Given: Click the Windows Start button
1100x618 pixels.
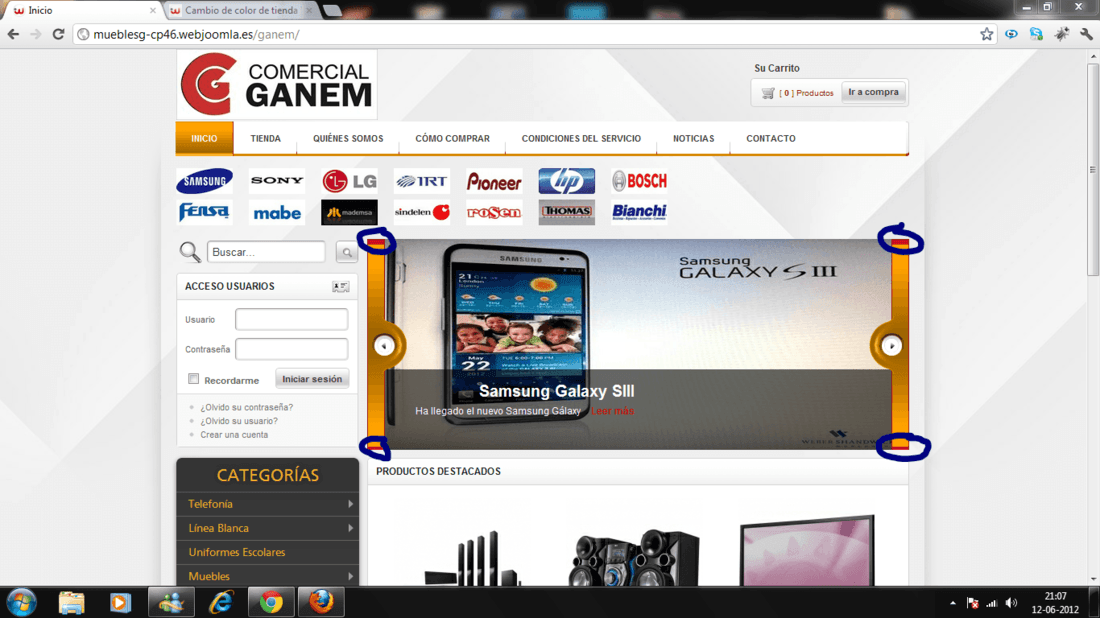Looking at the screenshot, I should [21, 602].
